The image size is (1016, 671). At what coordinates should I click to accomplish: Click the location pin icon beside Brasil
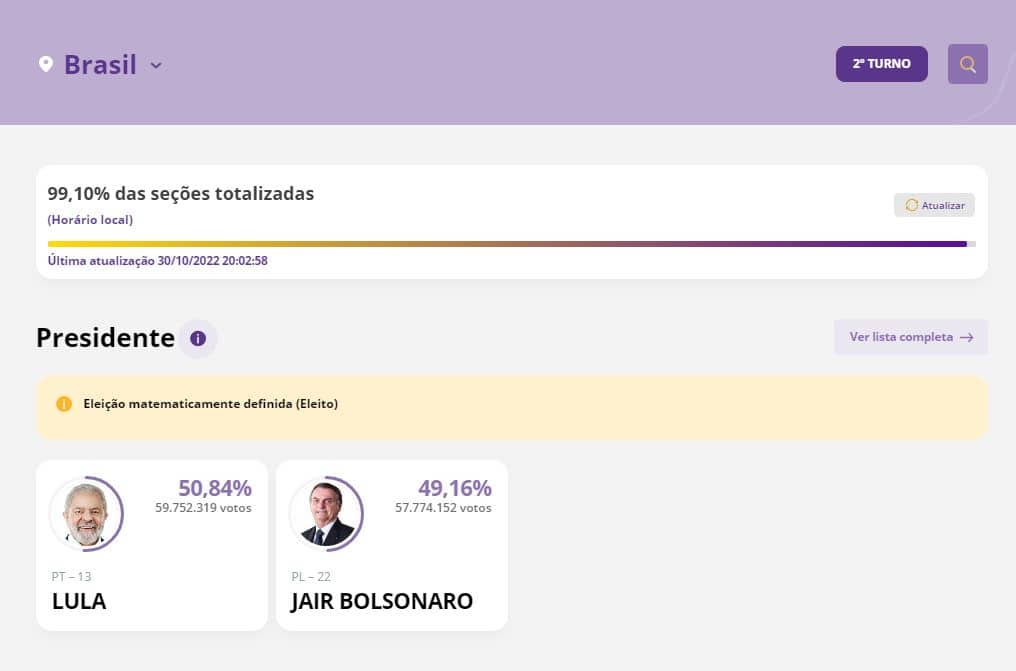(x=46, y=64)
